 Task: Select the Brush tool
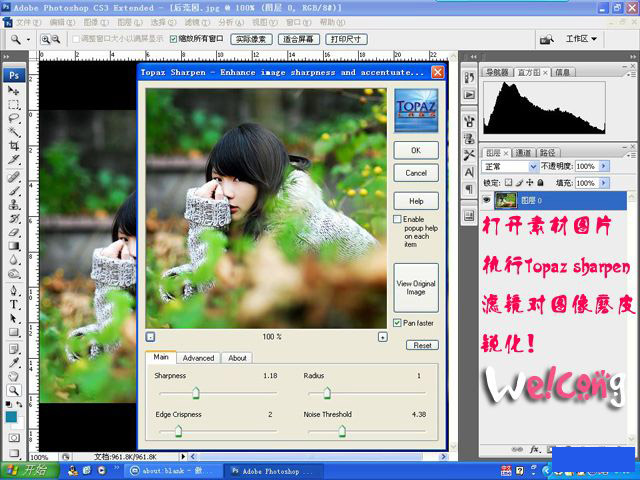tap(13, 191)
